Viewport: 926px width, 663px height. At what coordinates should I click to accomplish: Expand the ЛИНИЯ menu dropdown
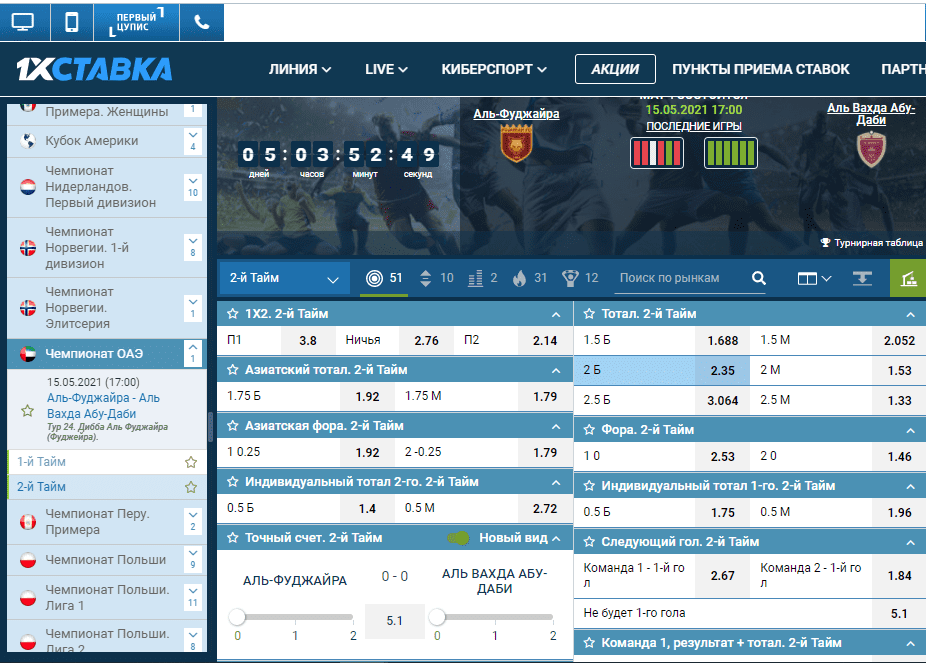coord(300,69)
